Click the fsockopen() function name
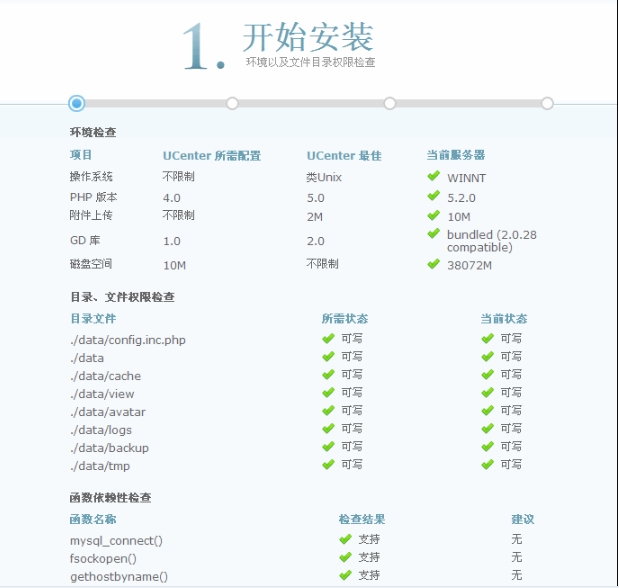The height and width of the screenshot is (588, 619). pos(103,558)
